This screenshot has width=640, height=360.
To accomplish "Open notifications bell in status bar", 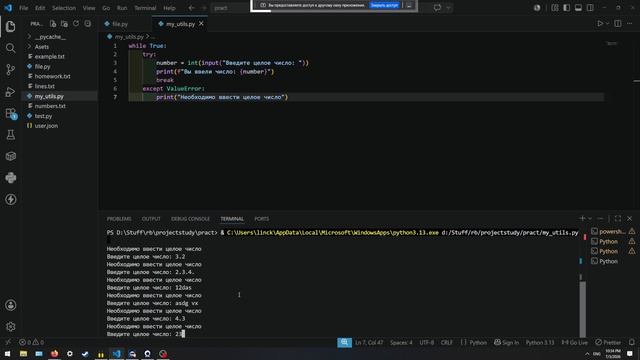I will tap(632, 342).
